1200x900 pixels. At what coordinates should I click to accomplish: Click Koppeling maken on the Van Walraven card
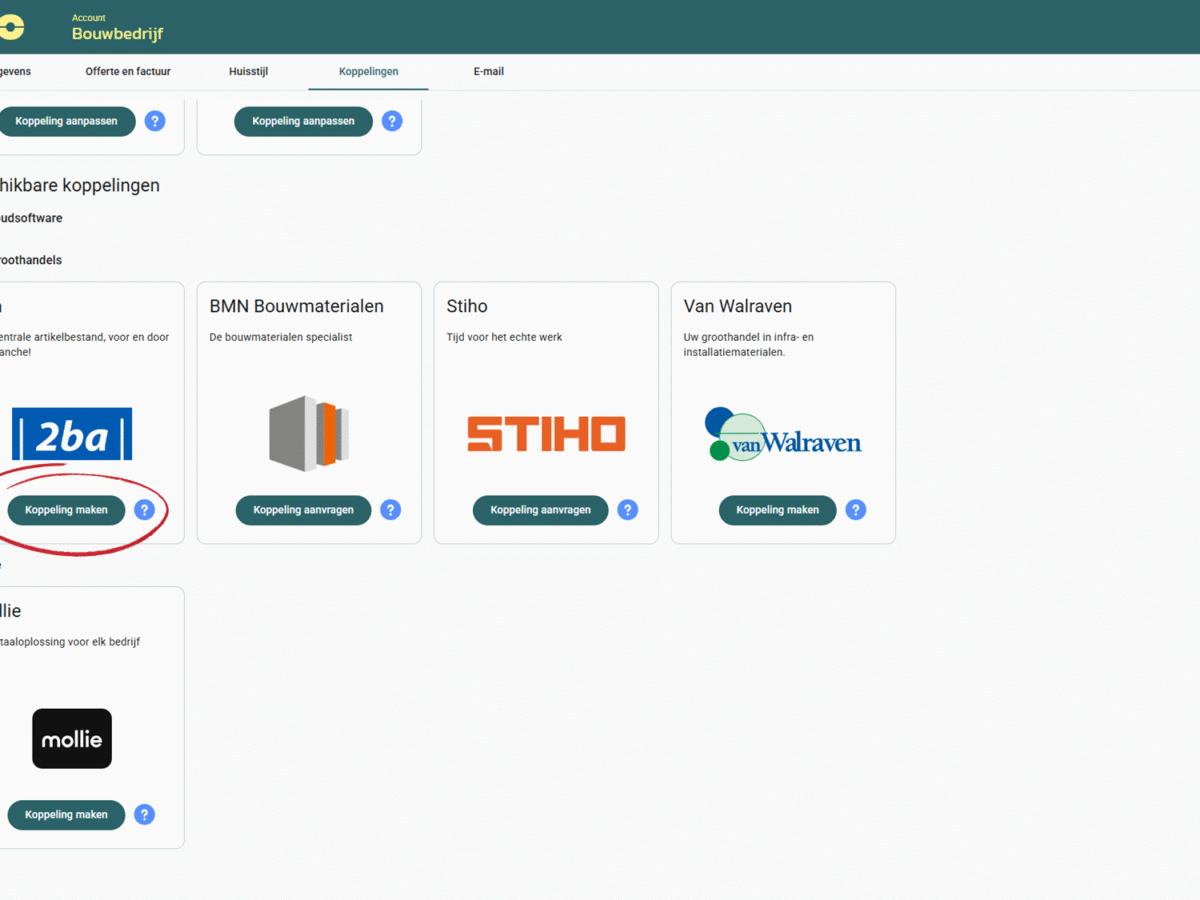tap(777, 510)
